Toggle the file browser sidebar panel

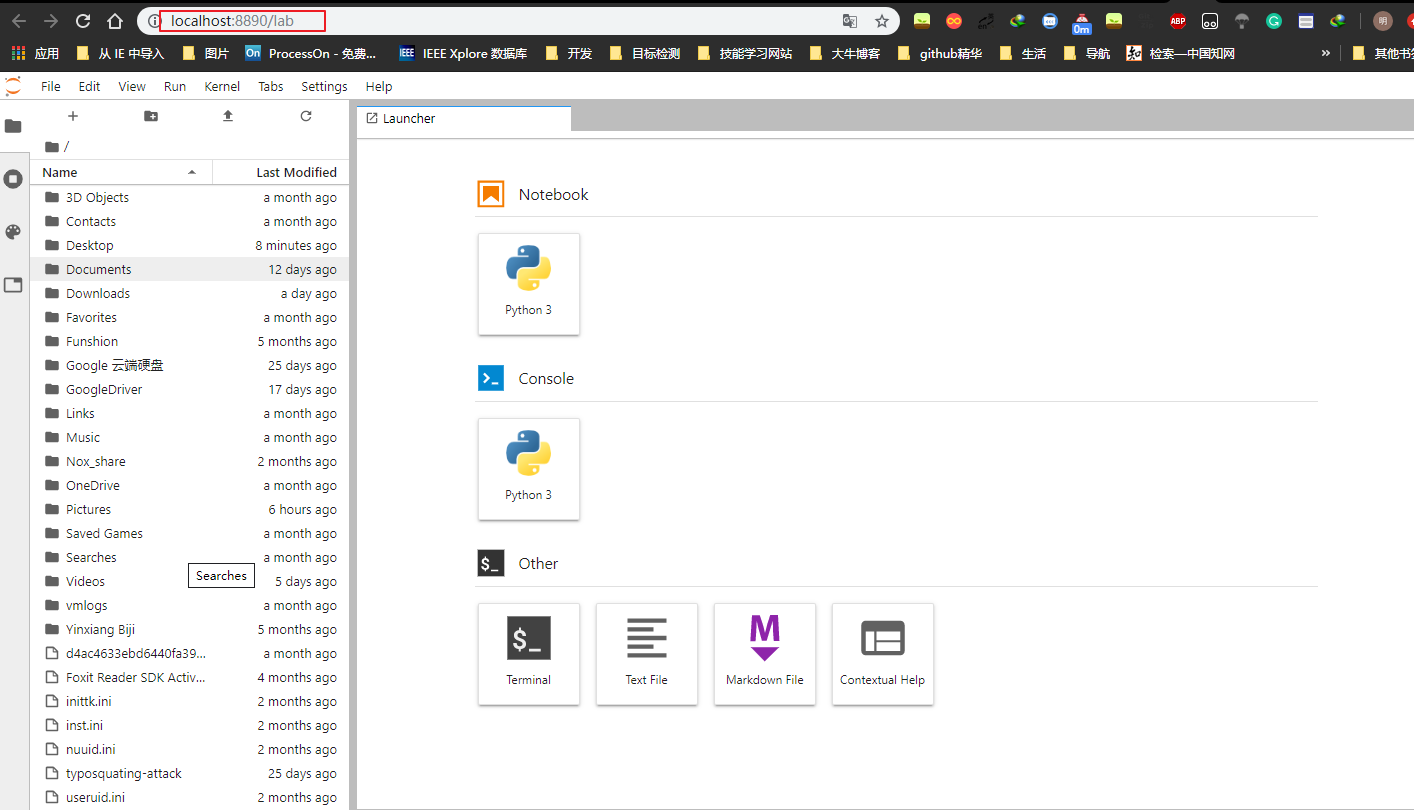tap(13, 127)
